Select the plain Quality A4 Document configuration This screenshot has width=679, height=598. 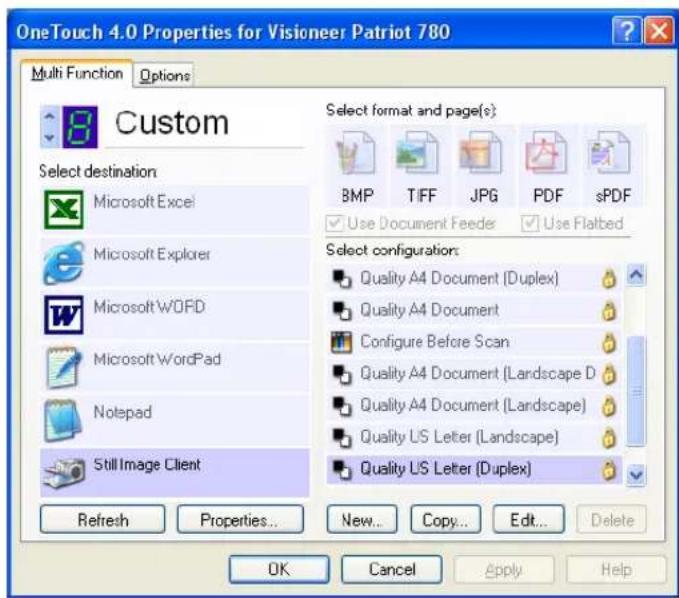[x=474, y=310]
